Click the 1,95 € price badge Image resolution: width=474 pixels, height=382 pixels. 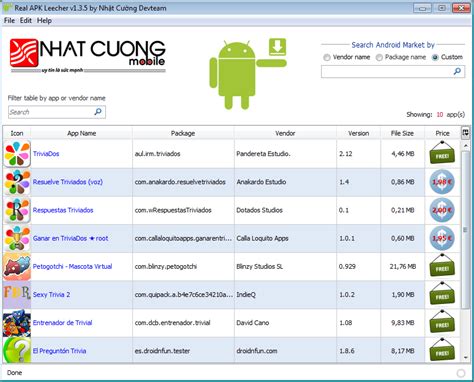coord(442,238)
